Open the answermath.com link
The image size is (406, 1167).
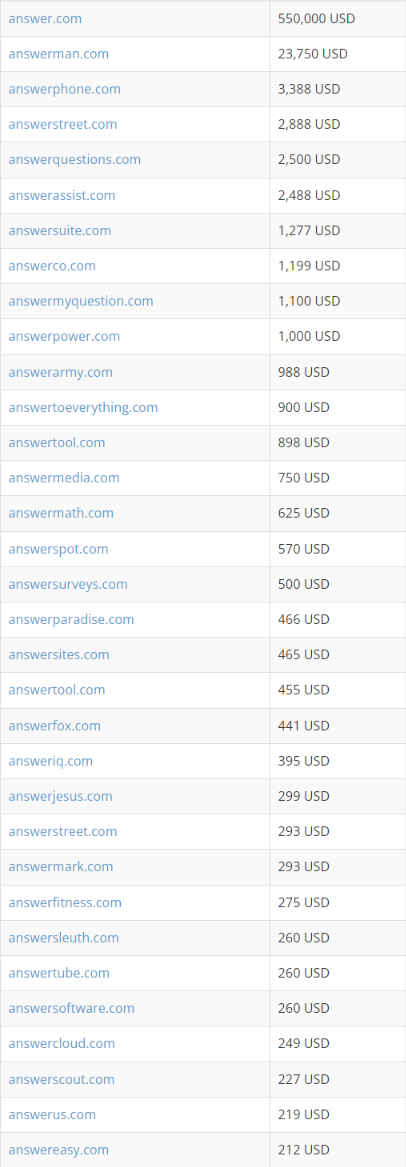click(x=61, y=514)
